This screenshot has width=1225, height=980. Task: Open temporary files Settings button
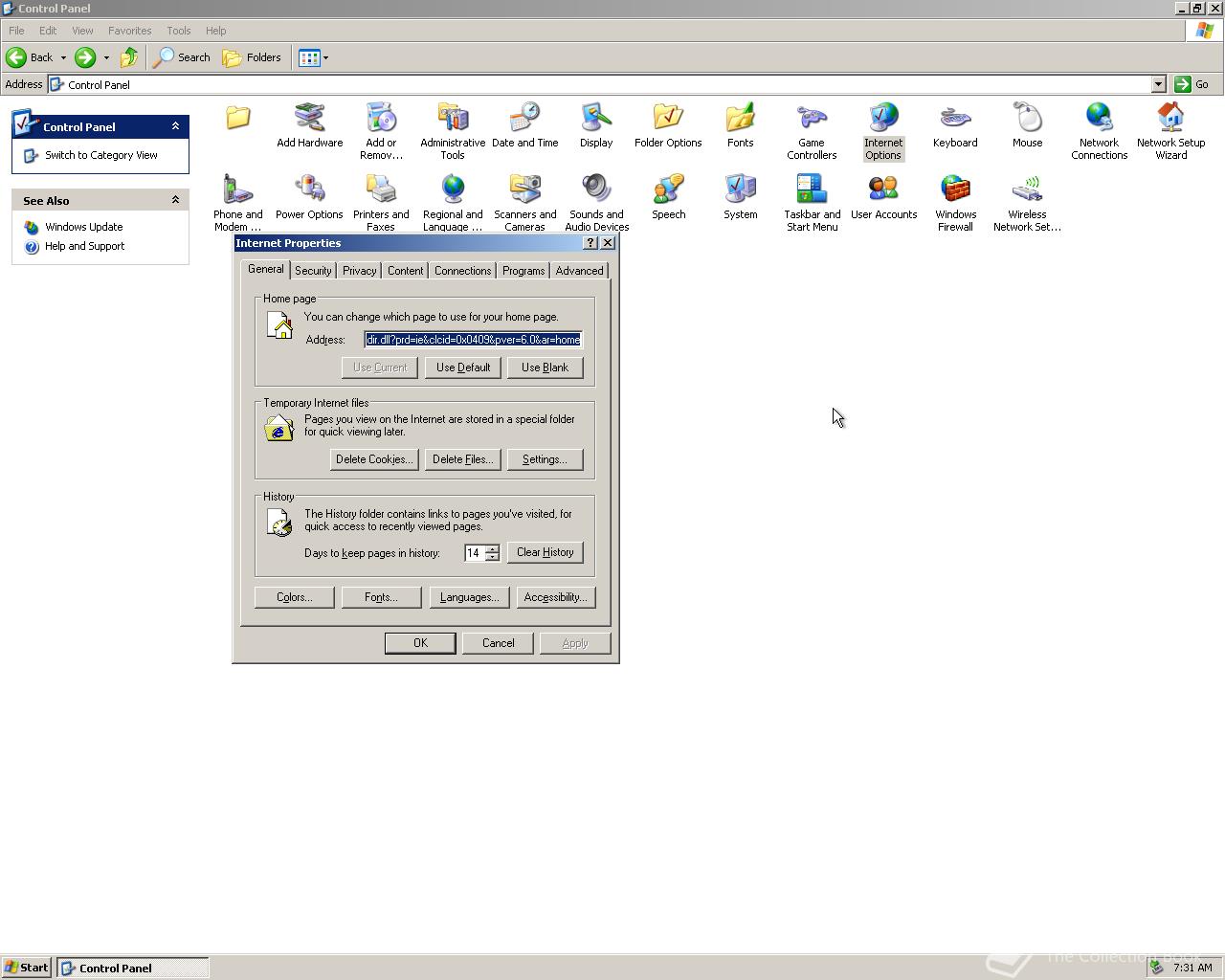pyautogui.click(x=545, y=459)
